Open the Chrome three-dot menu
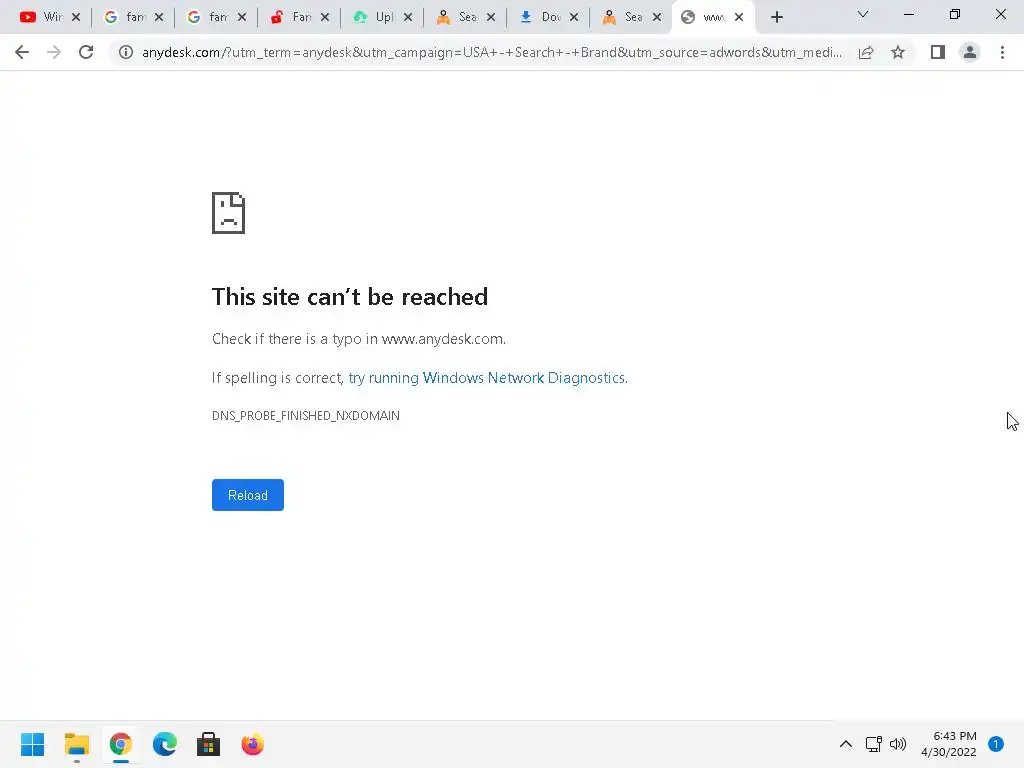1024x768 pixels. click(x=1002, y=52)
